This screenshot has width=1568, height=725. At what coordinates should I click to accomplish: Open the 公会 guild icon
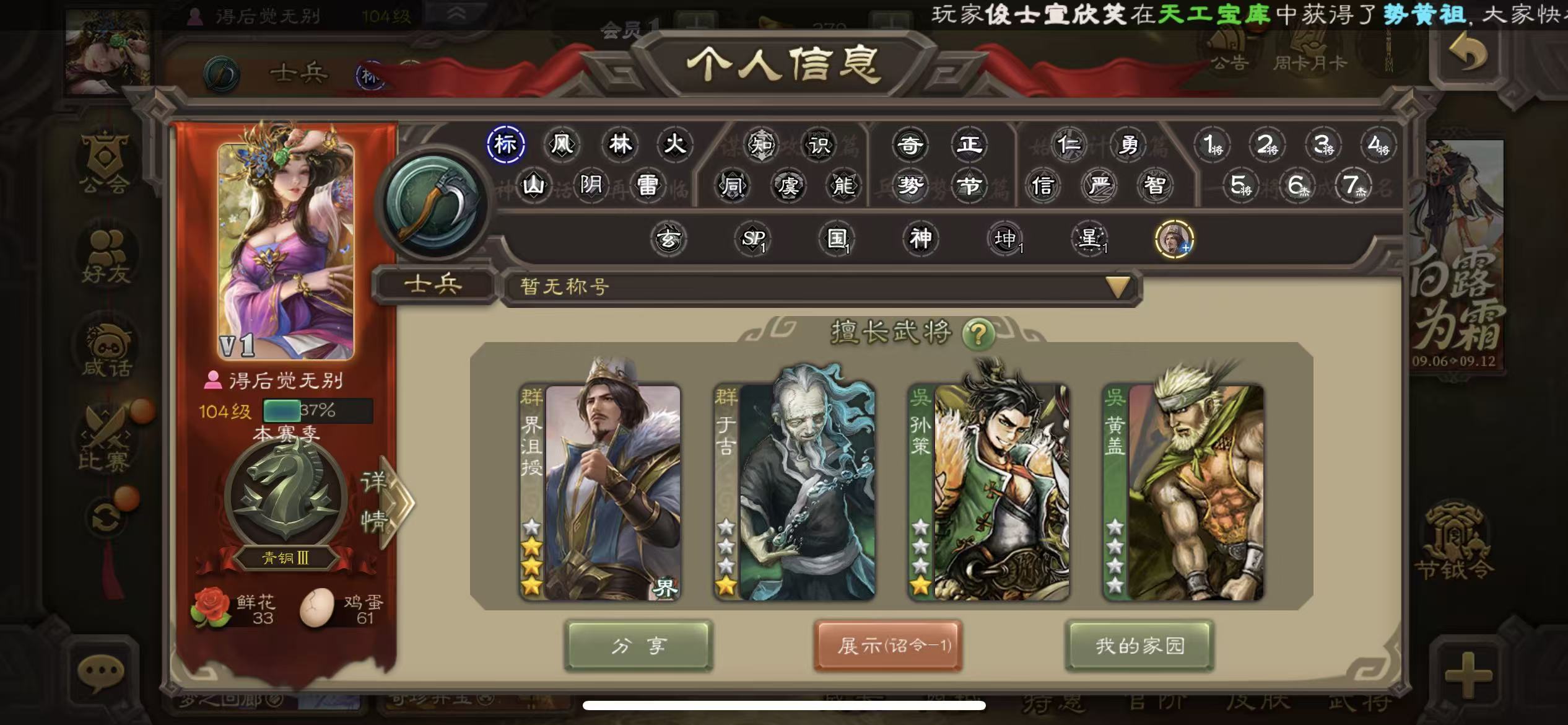(104, 162)
